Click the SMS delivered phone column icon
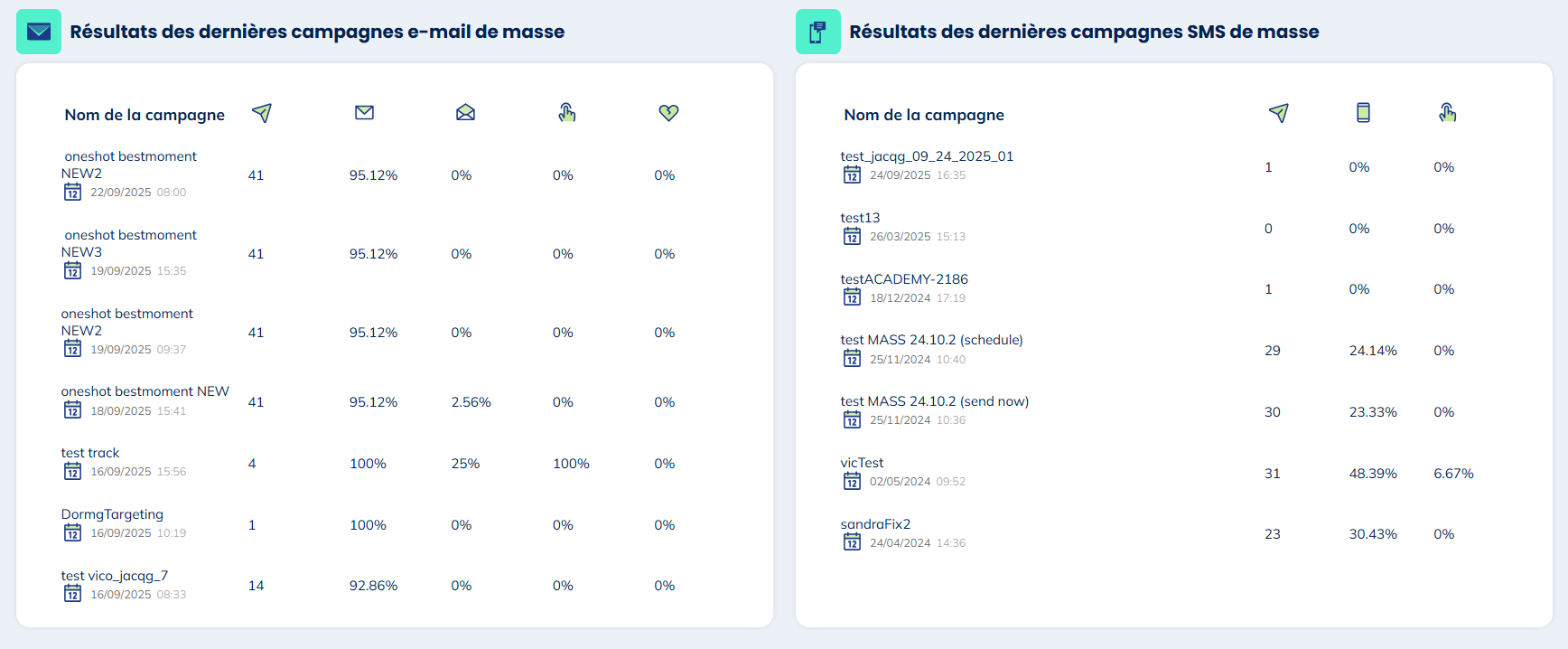1568x649 pixels. [1363, 113]
